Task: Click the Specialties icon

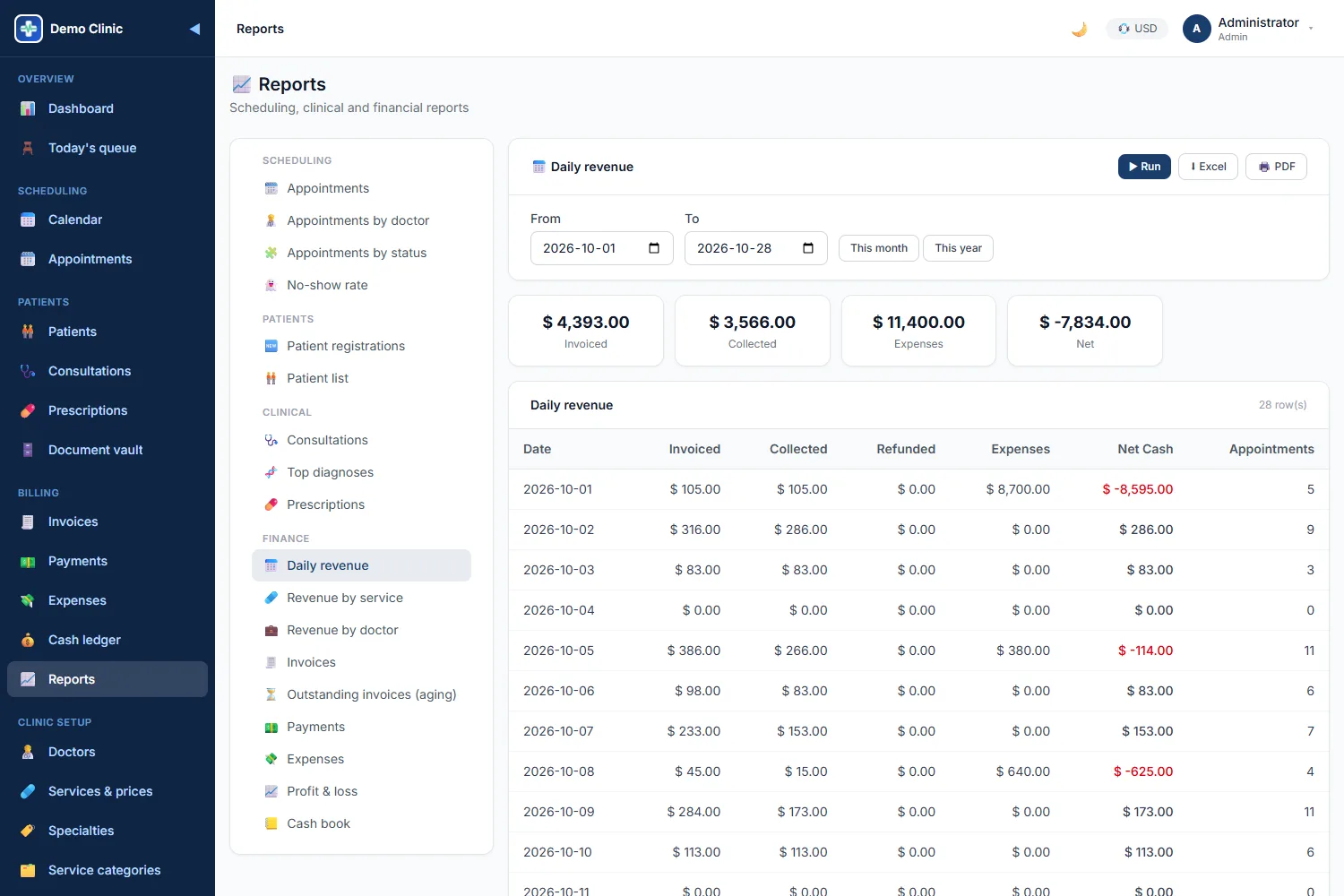Action: (x=28, y=831)
